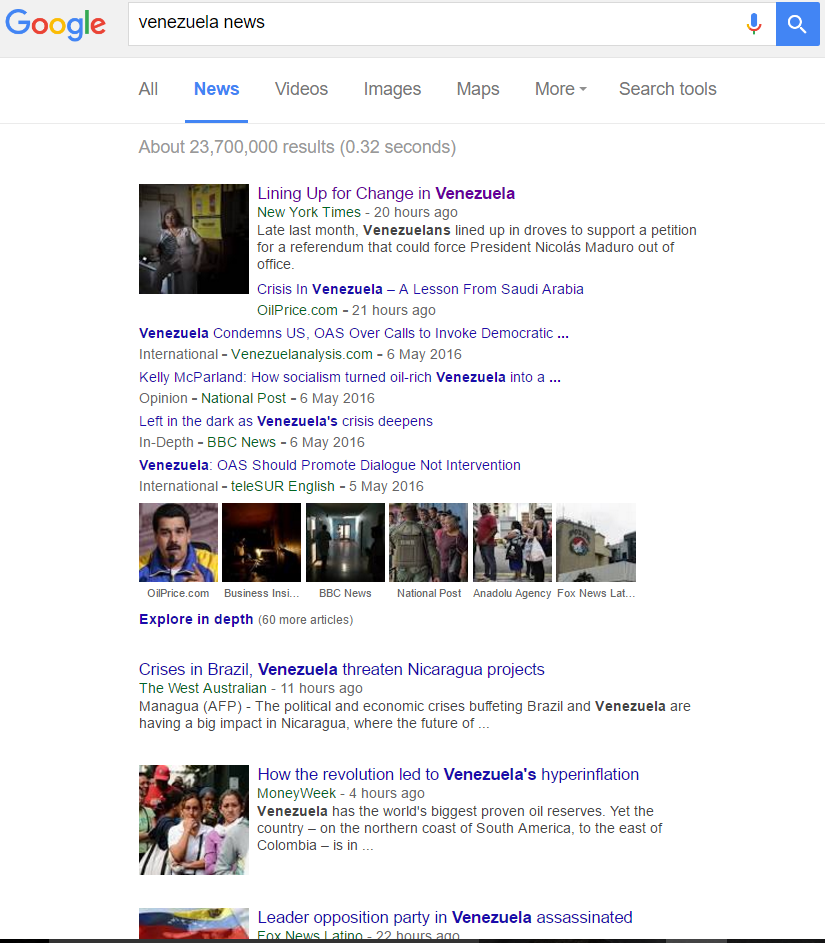Click 'BBC News' source in In-Depth line
Viewport: 825px width, 943px height.
pyautogui.click(x=241, y=442)
